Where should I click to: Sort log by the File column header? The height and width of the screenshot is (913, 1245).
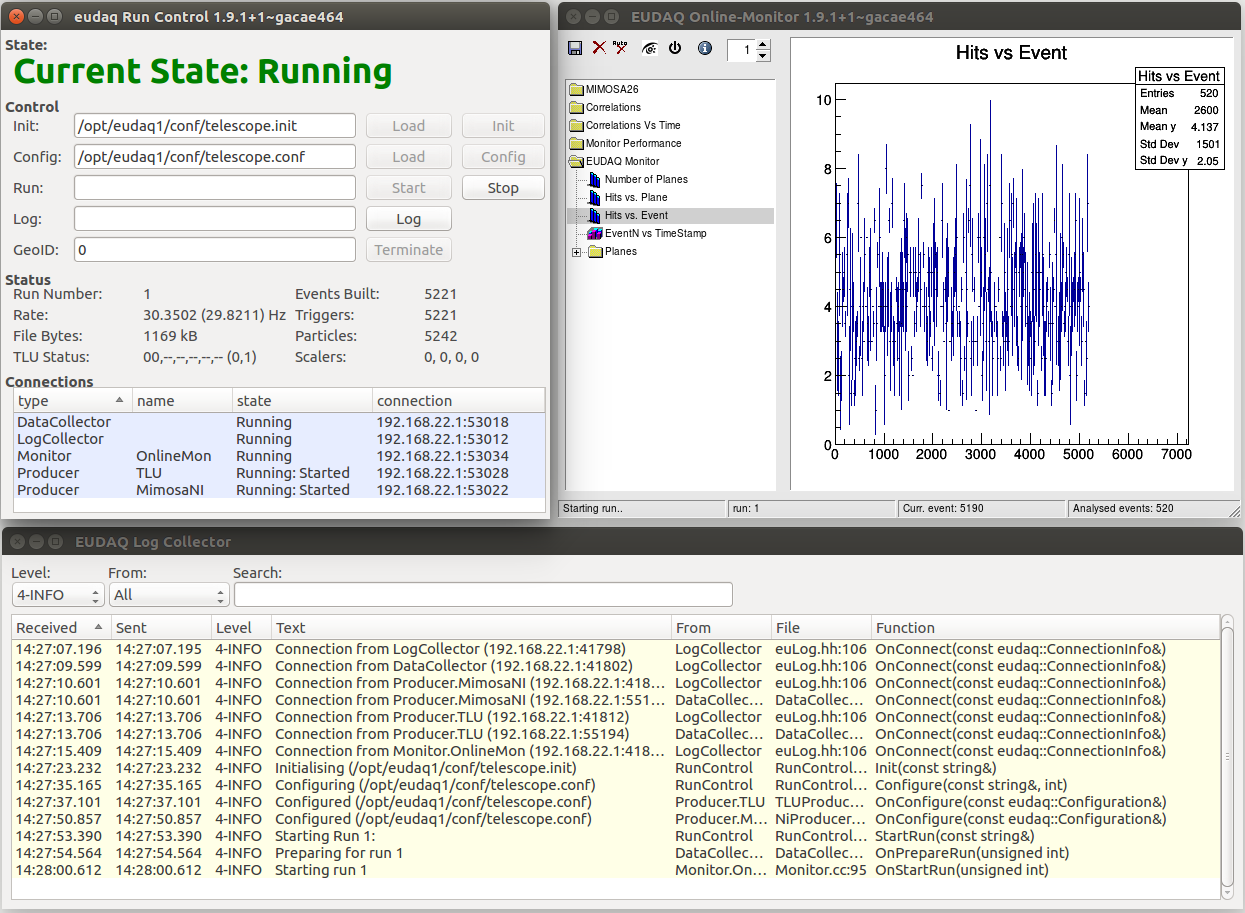[x=821, y=628]
